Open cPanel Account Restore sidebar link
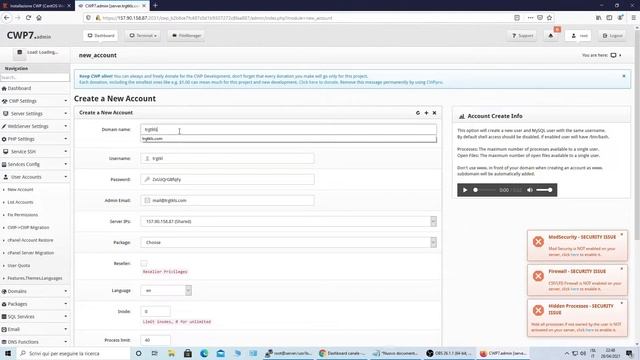This screenshot has height=360, width=640. pyautogui.click(x=30, y=240)
